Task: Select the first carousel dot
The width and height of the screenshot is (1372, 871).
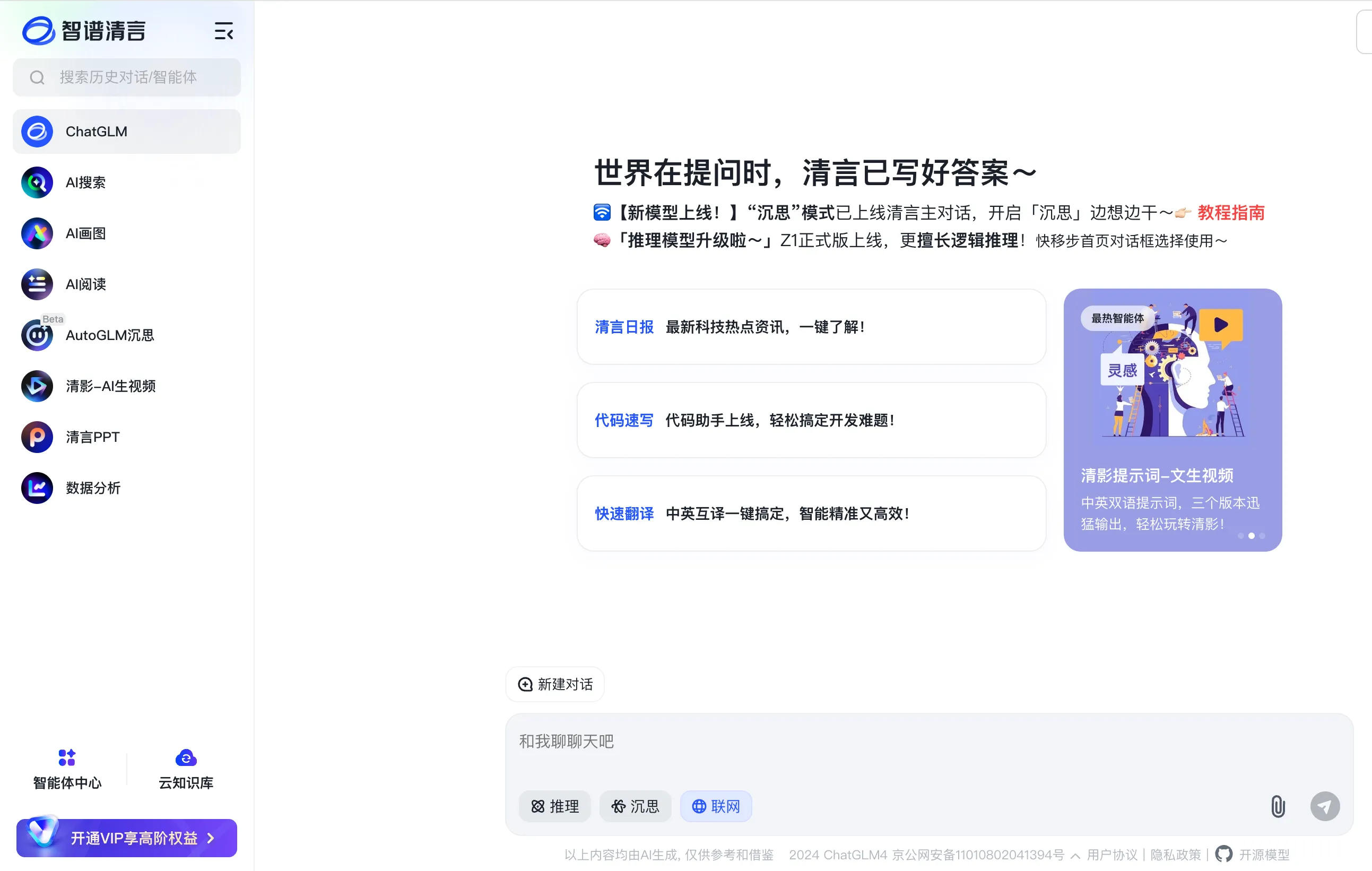Action: pyautogui.click(x=1241, y=536)
